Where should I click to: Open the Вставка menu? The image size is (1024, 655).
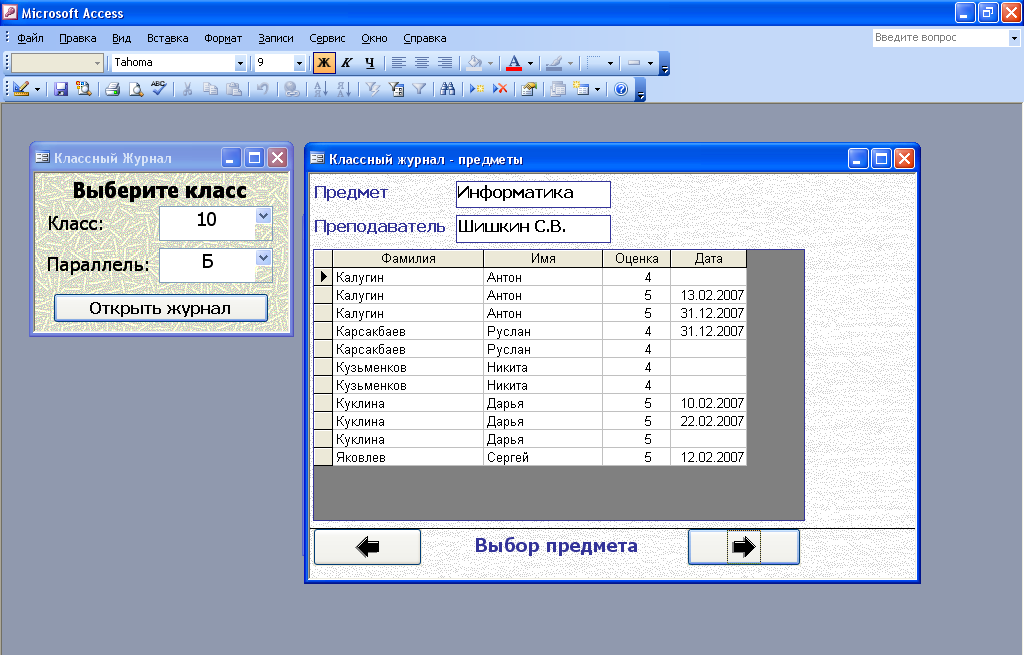click(x=168, y=39)
